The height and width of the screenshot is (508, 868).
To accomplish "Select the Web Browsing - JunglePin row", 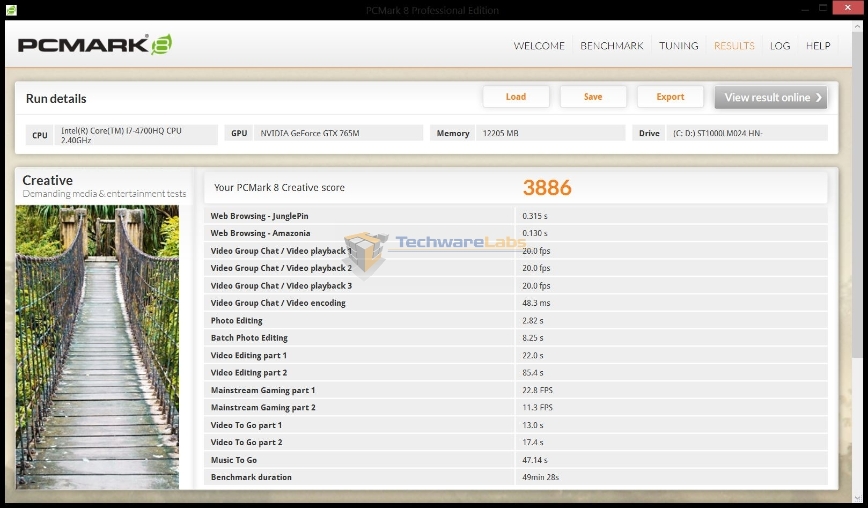I will click(516, 216).
